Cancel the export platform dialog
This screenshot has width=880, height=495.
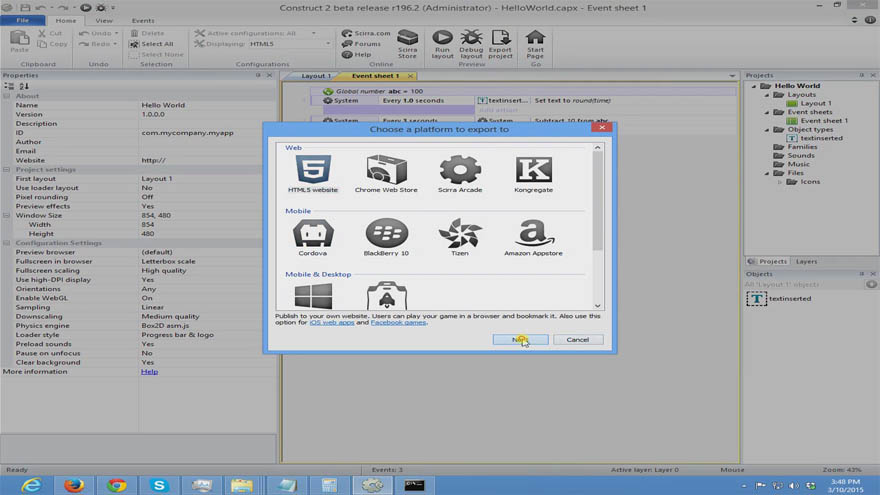[x=578, y=340]
